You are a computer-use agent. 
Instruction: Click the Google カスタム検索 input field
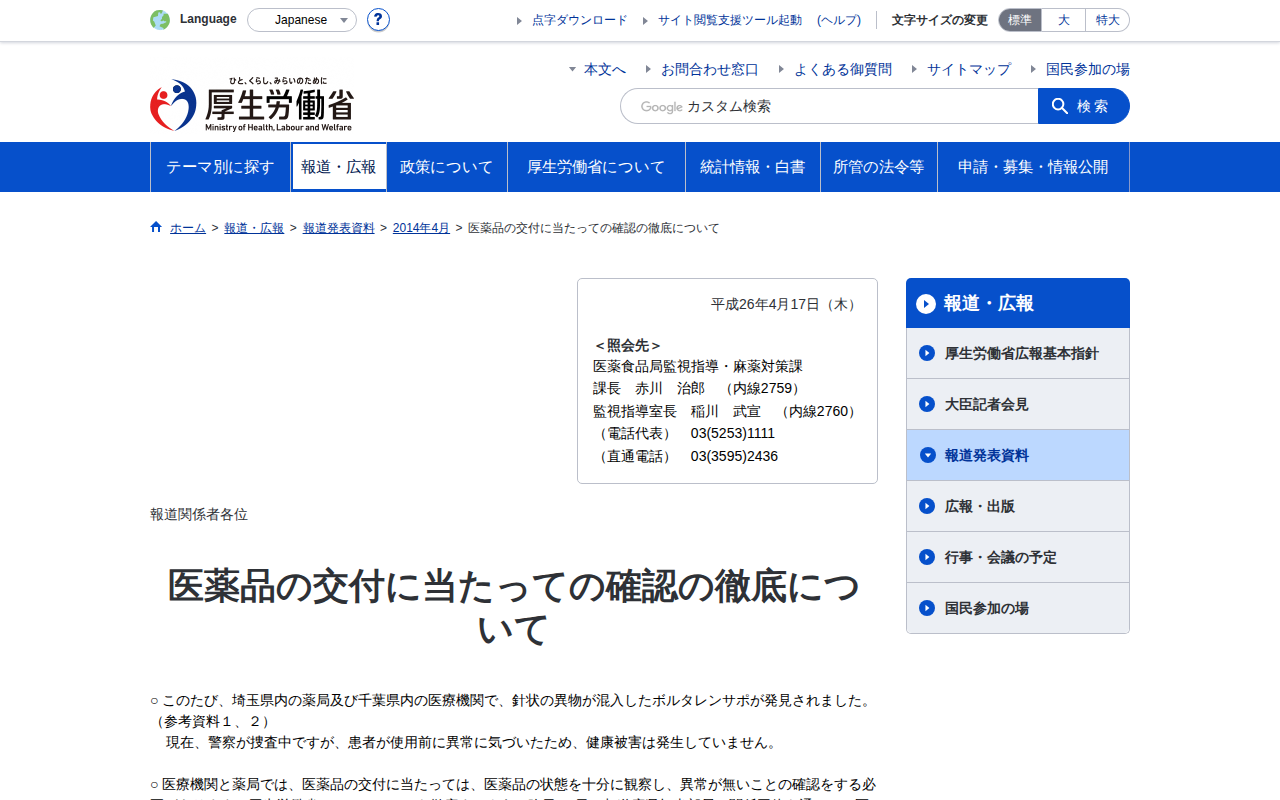(x=829, y=106)
